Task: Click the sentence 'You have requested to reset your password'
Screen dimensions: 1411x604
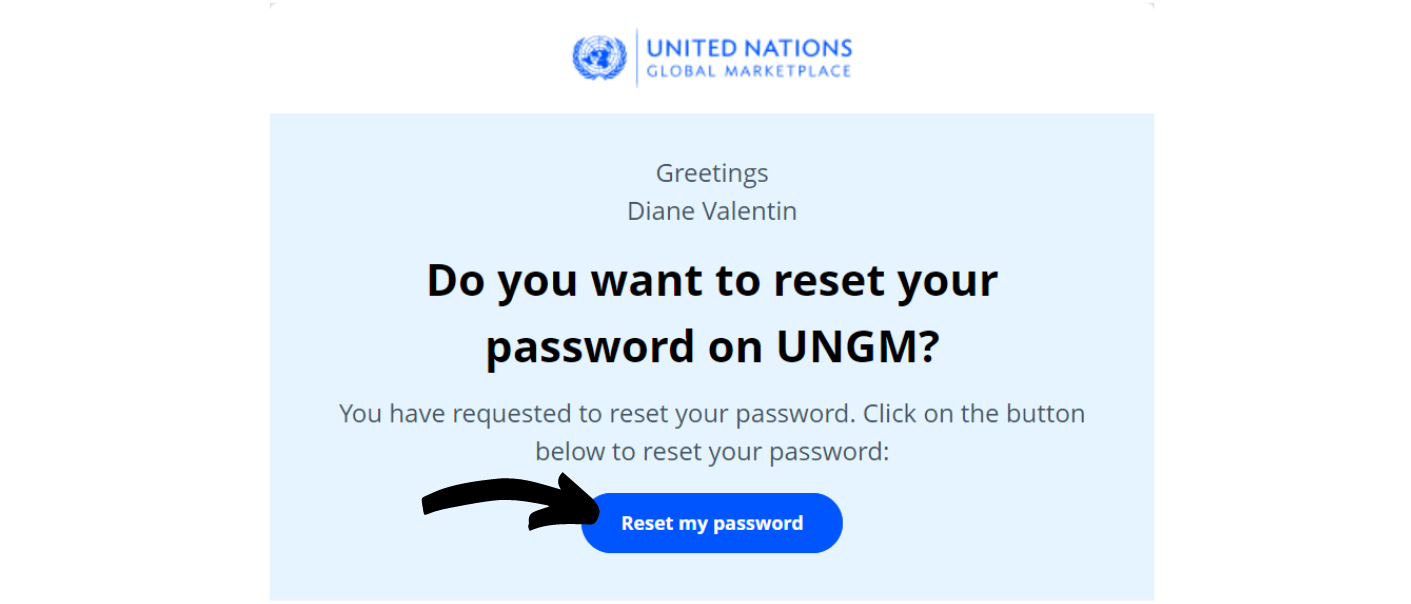Action: coord(597,414)
